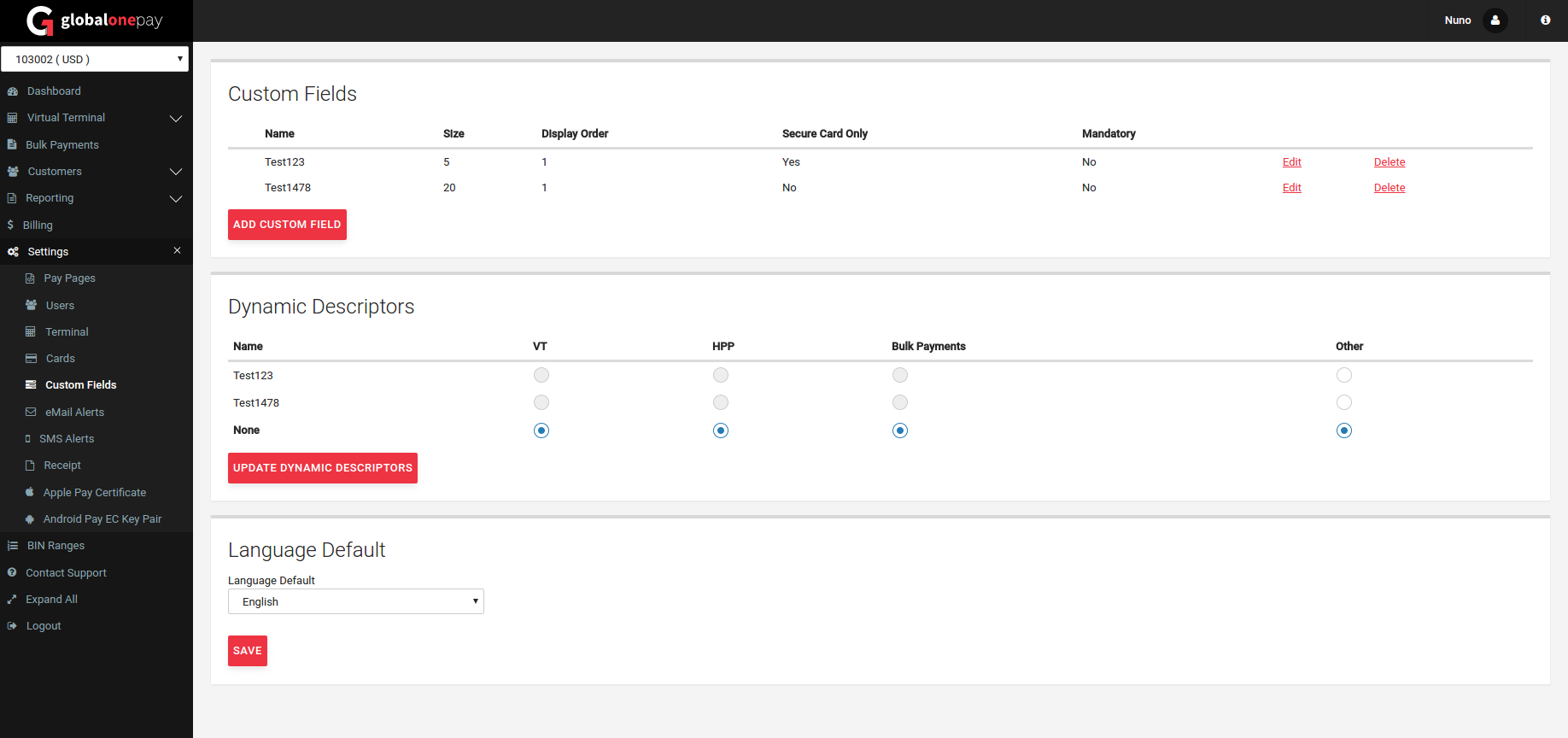Select Other radio in None row
The width and height of the screenshot is (1568, 738).
[1344, 430]
